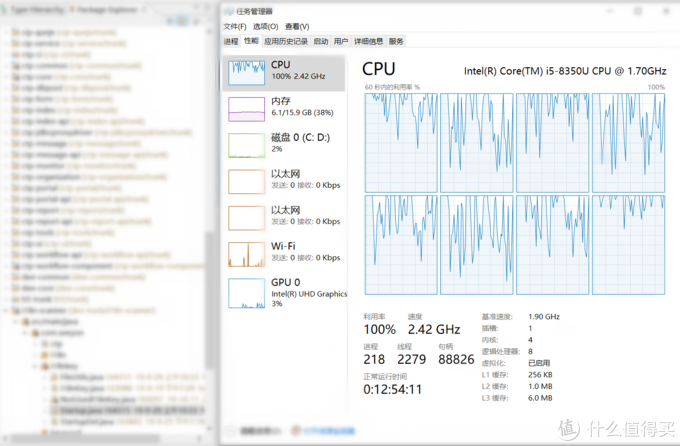Click the thread count 2279
Image resolution: width=680 pixels, height=446 pixels.
pos(412,359)
